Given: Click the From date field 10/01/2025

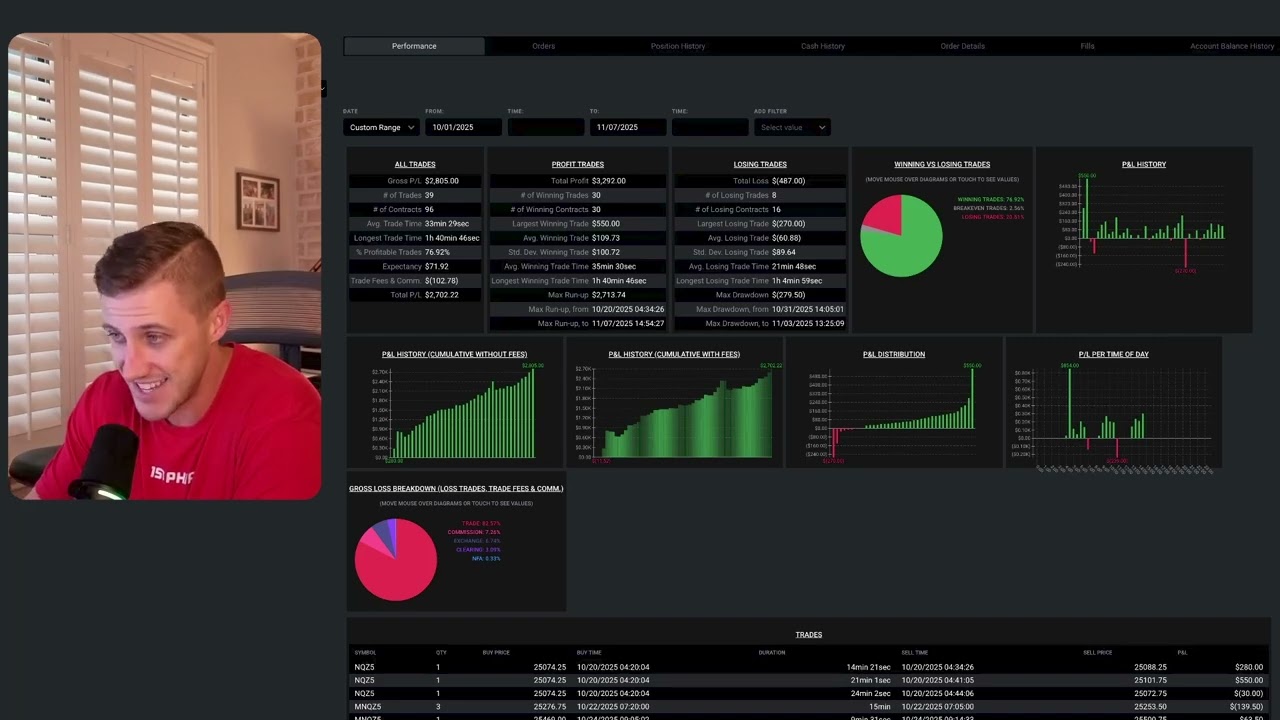Looking at the screenshot, I should coord(464,127).
